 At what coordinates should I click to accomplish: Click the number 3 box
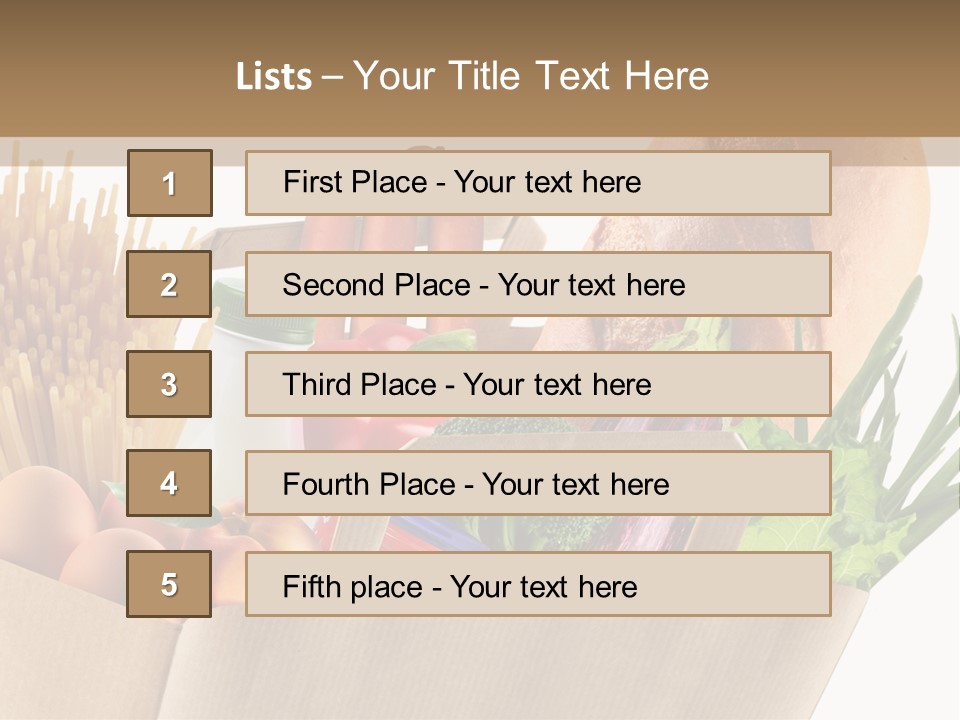tap(169, 384)
